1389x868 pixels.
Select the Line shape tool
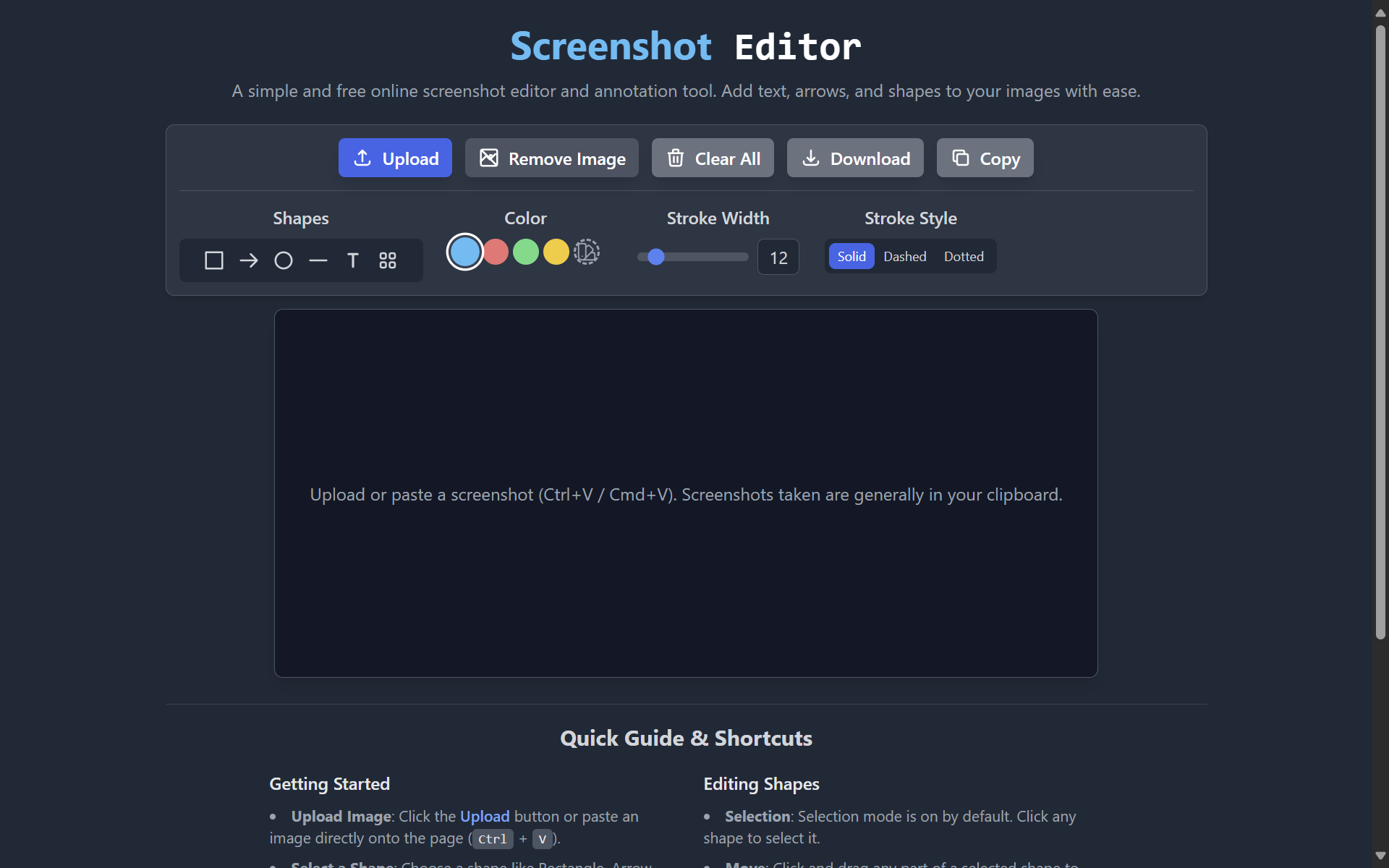point(318,260)
